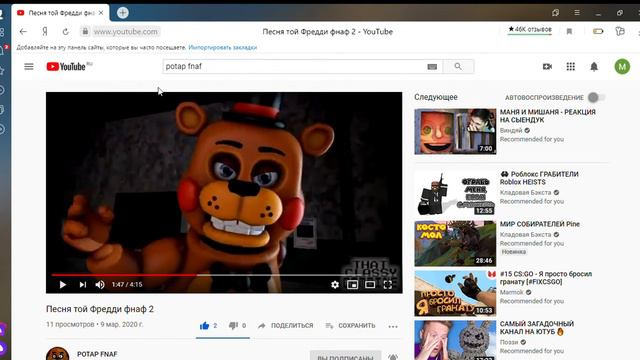This screenshot has width=640, height=360.
Task: Click the search magnifier button
Action: pyautogui.click(x=458, y=67)
